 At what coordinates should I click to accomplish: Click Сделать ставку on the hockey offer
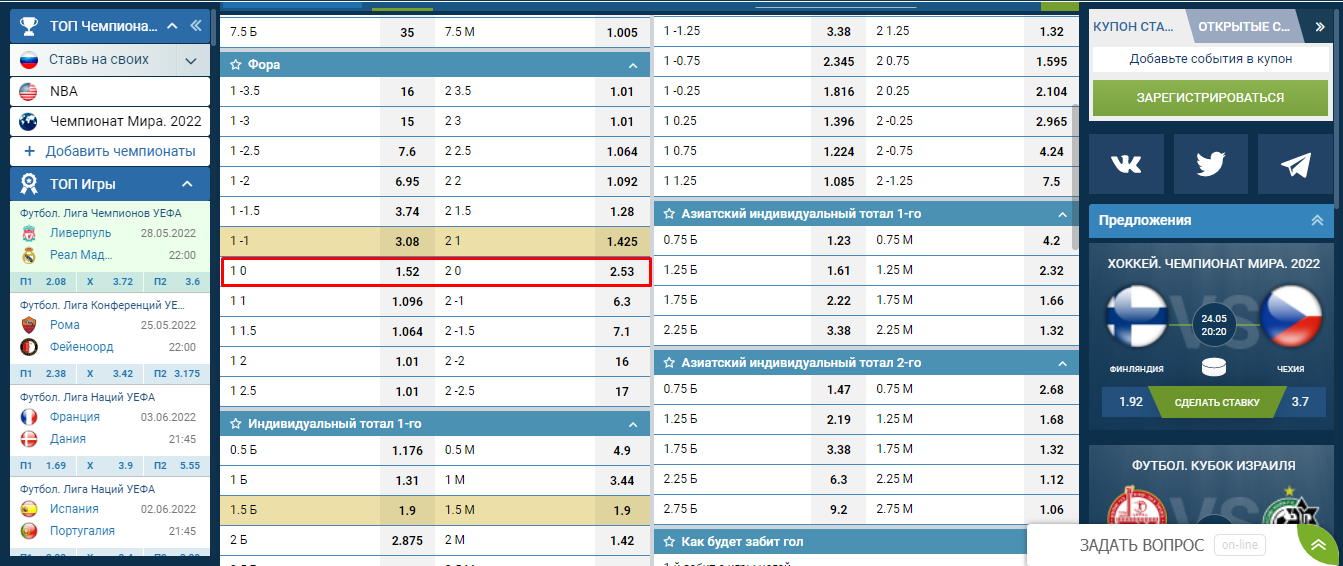point(1216,402)
